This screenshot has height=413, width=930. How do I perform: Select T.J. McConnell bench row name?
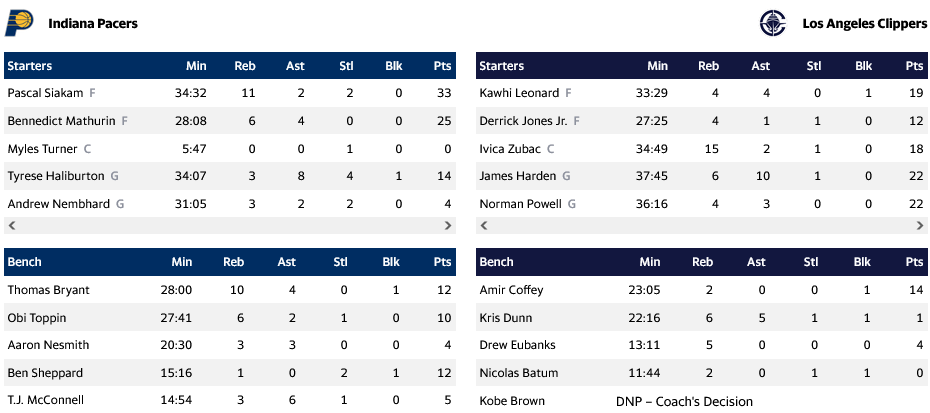click(x=47, y=400)
